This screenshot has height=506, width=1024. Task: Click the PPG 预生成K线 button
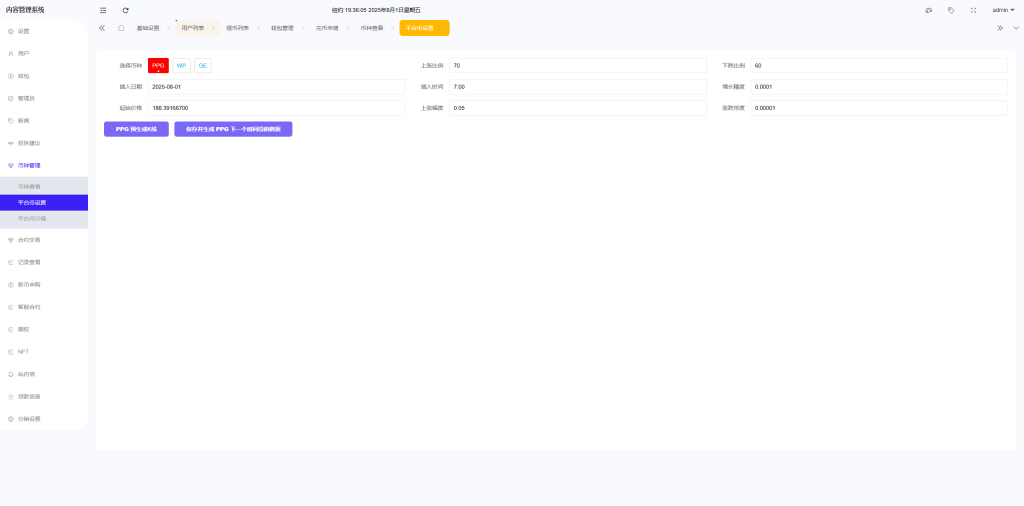(136, 129)
